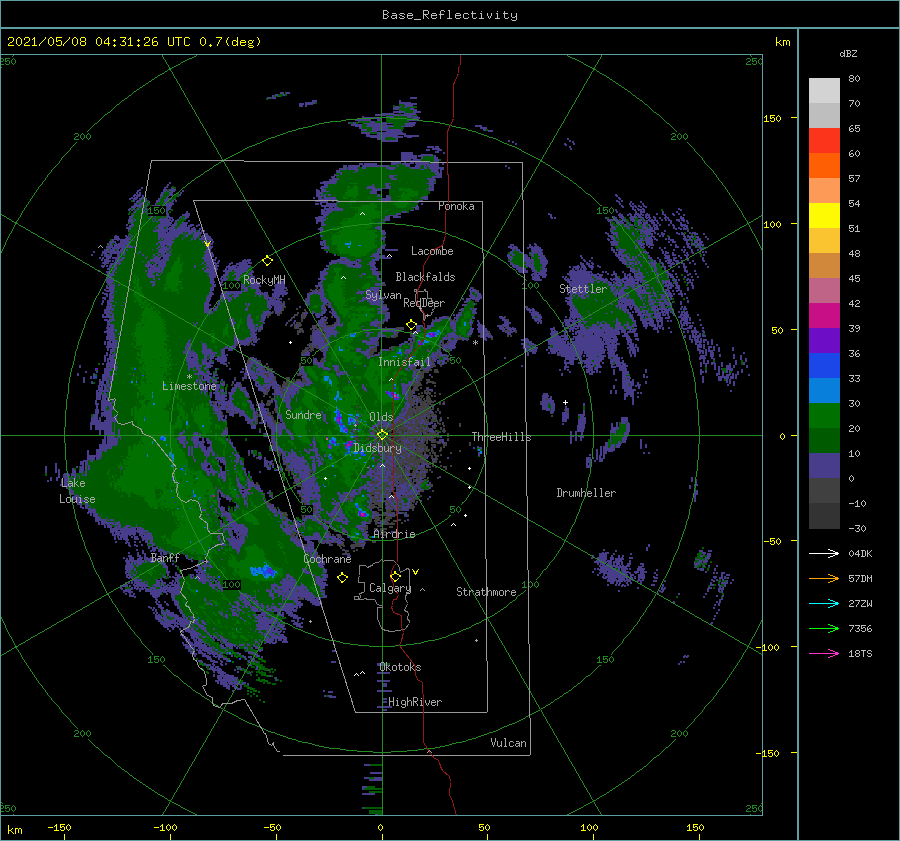This screenshot has width=900, height=841.
Task: Click the Lake Louise label
Action: (77, 491)
